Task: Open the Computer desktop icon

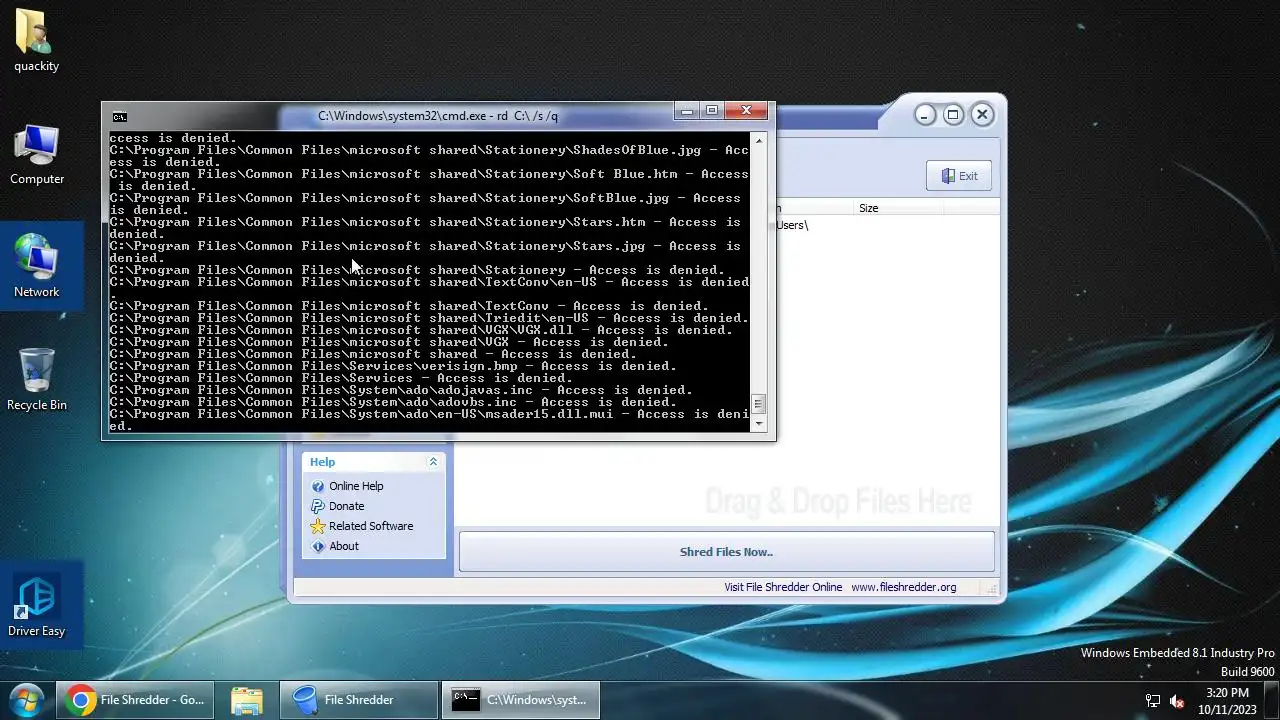Action: [x=37, y=155]
